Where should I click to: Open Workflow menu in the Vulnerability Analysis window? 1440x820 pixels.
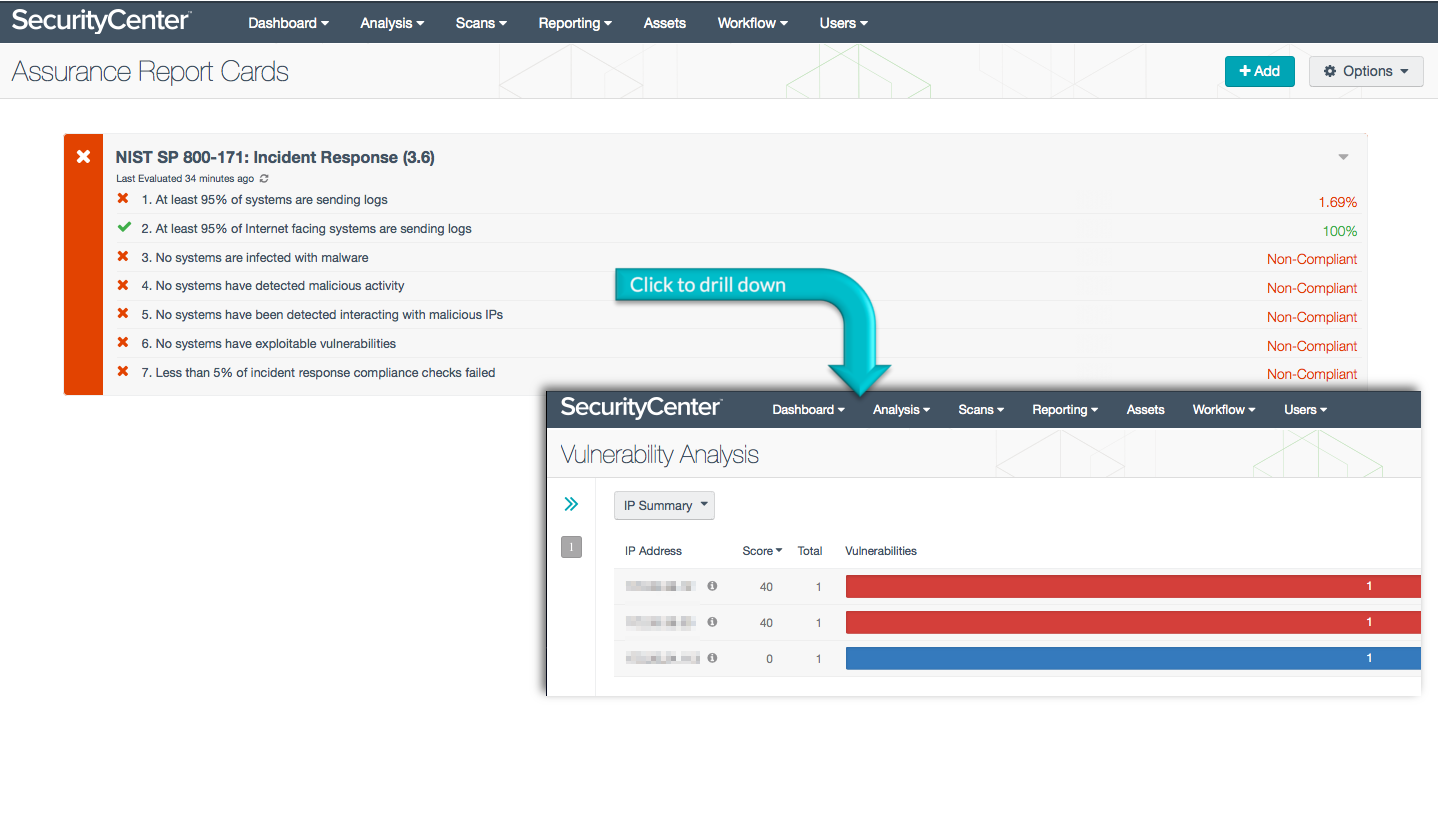(1224, 410)
